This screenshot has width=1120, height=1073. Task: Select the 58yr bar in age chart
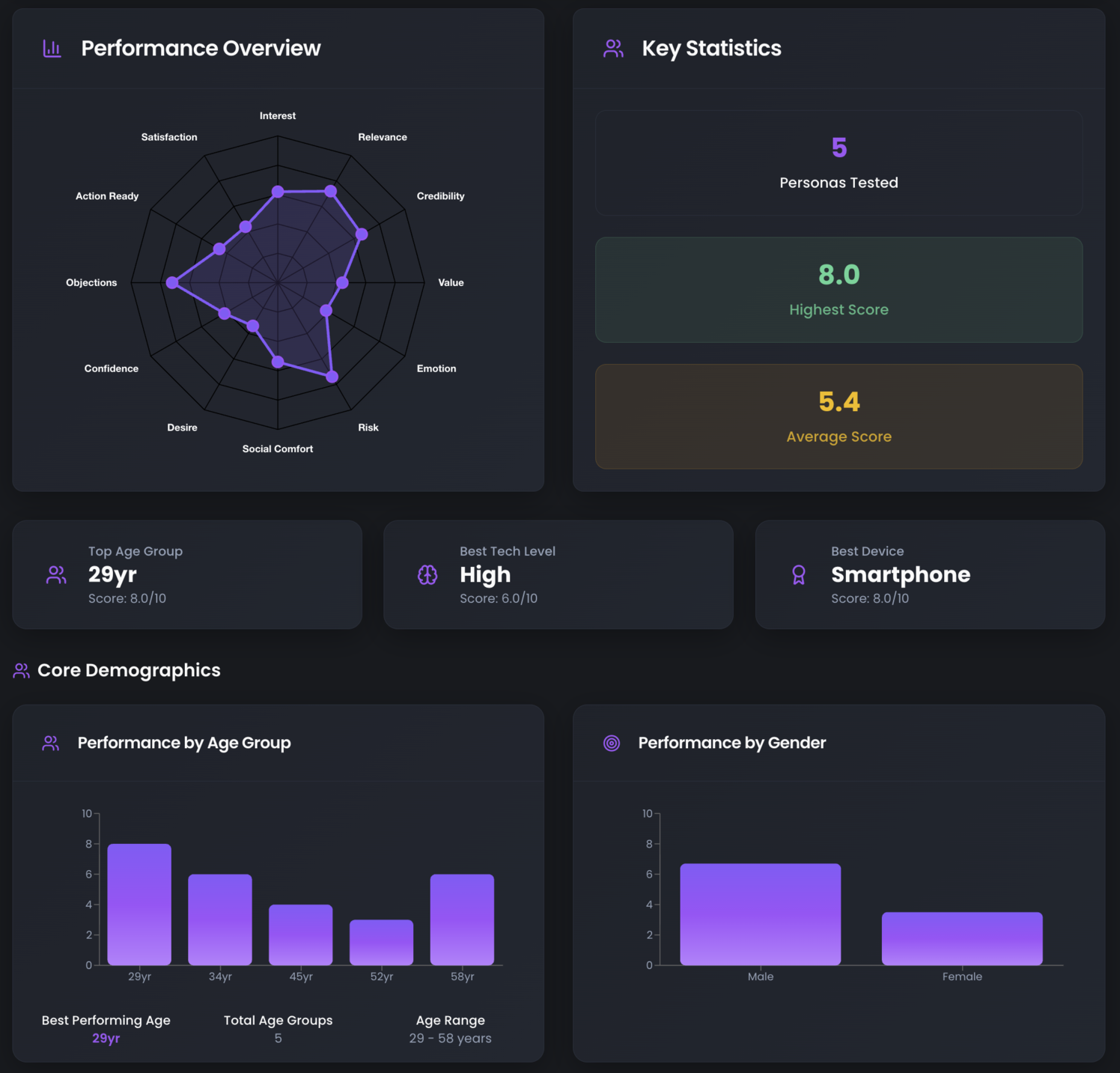(x=462, y=920)
